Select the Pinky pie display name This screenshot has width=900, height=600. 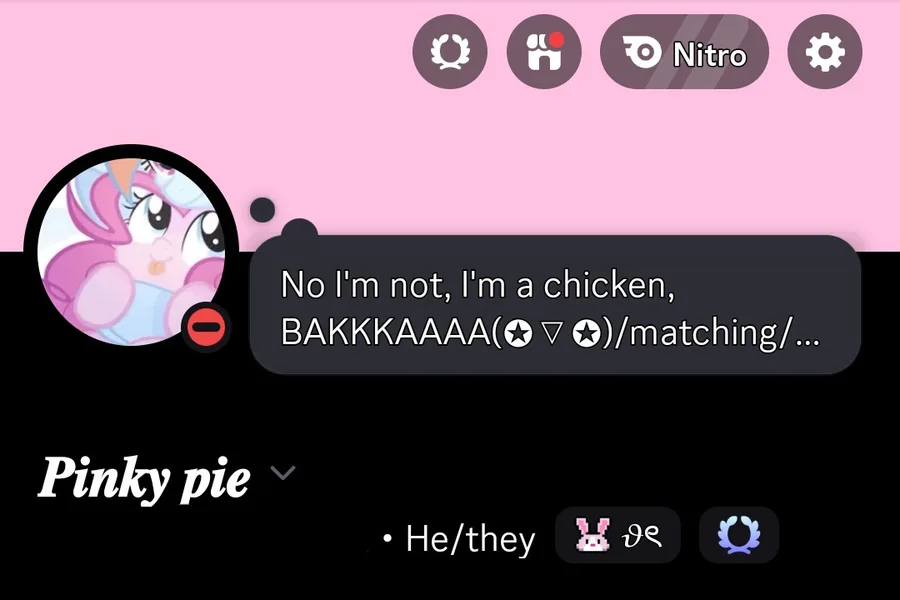tap(144, 478)
